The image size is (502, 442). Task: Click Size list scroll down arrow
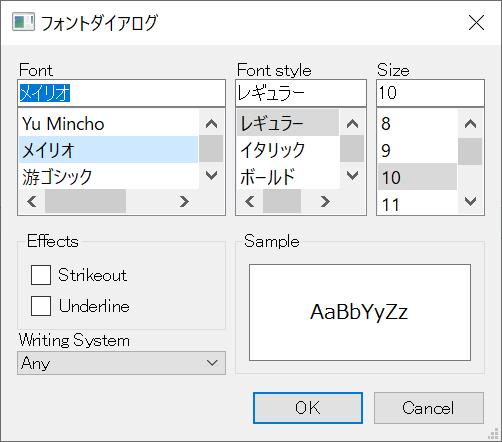(x=470, y=201)
